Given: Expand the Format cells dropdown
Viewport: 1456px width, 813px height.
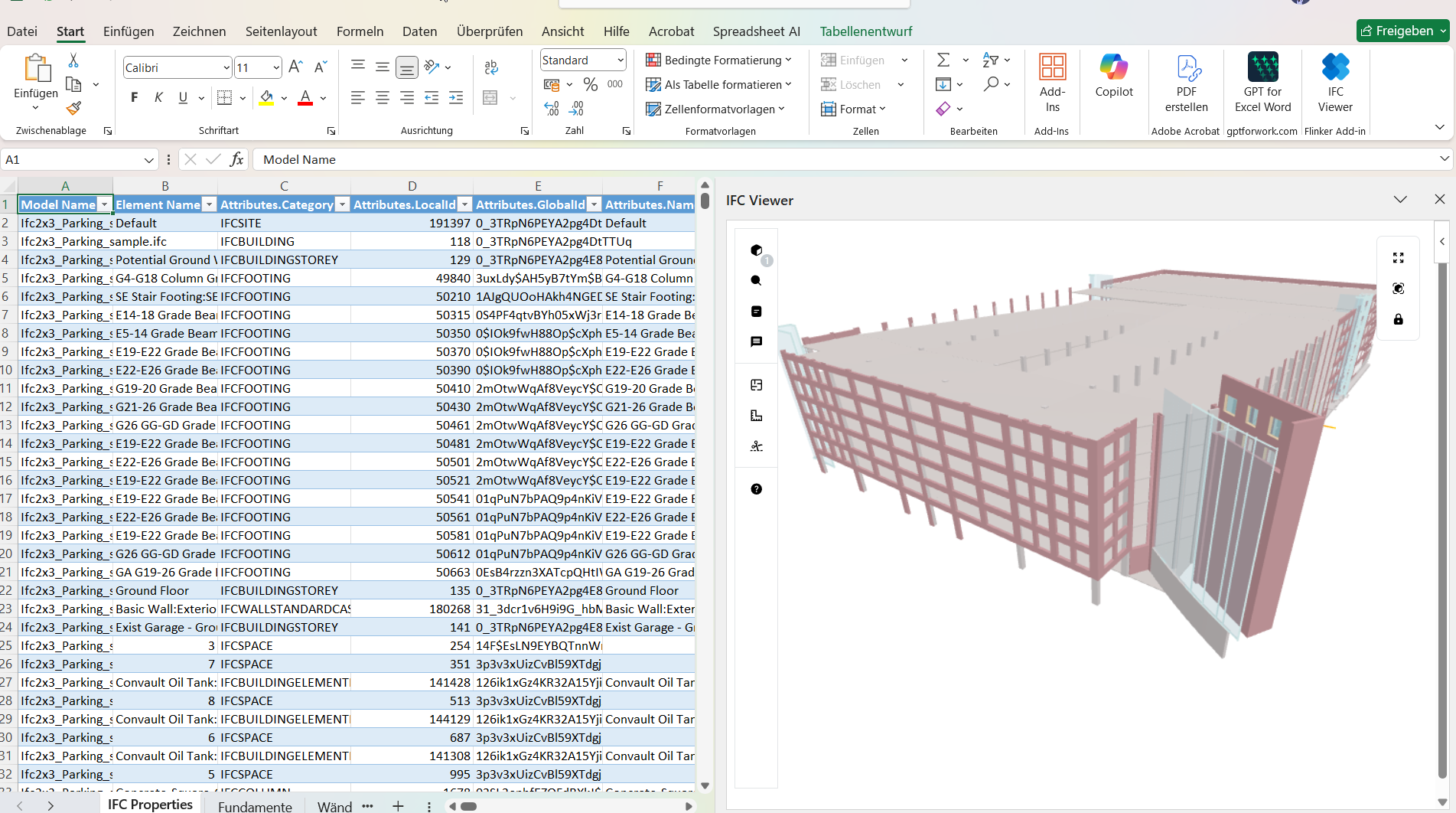Looking at the screenshot, I should (853, 109).
